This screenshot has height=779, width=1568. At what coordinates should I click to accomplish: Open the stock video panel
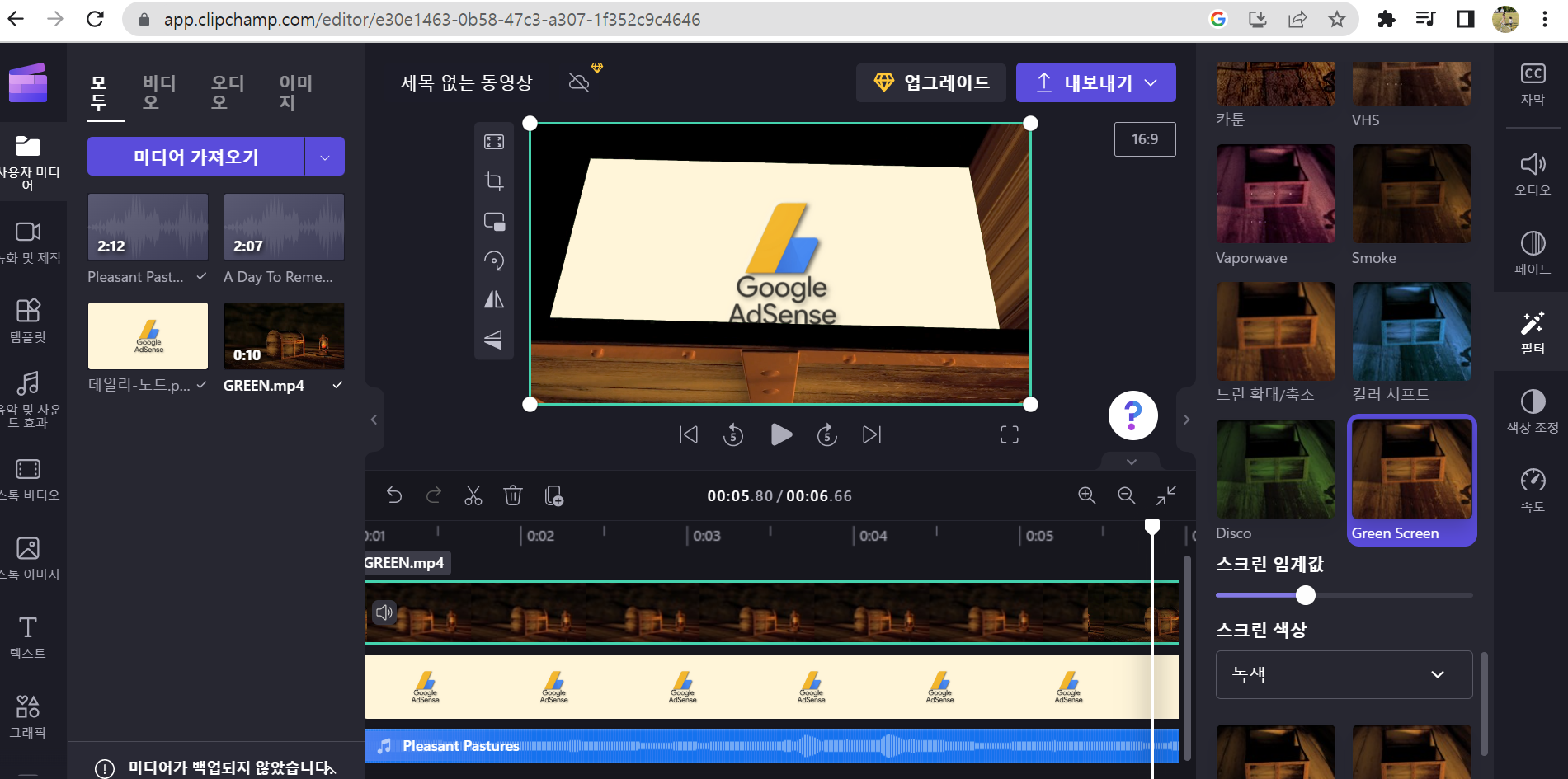tap(28, 480)
